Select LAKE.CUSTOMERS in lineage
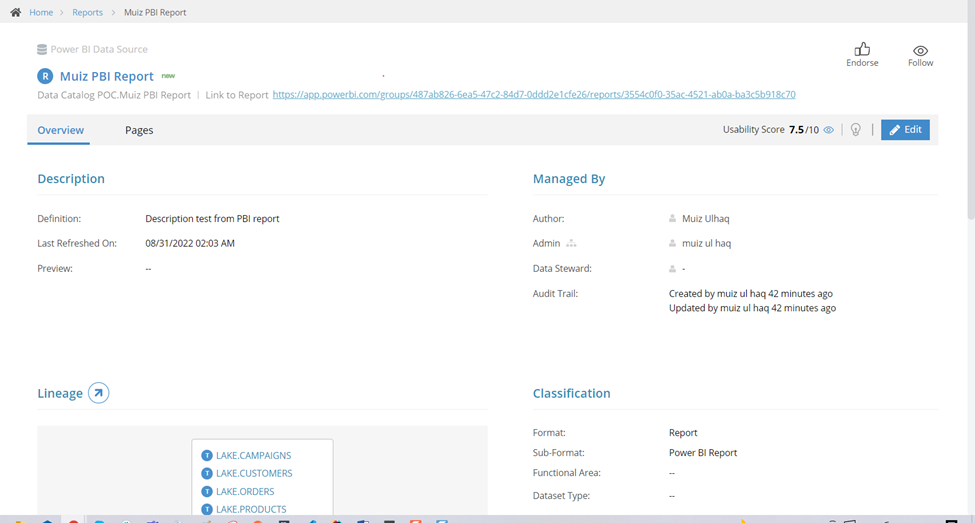975x523 pixels. pyautogui.click(x=254, y=473)
